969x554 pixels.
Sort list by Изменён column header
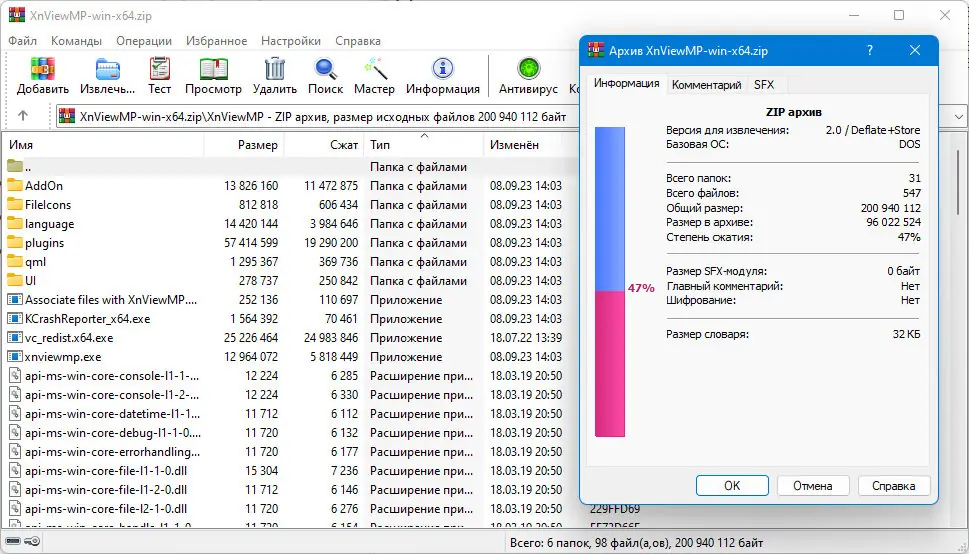531,145
